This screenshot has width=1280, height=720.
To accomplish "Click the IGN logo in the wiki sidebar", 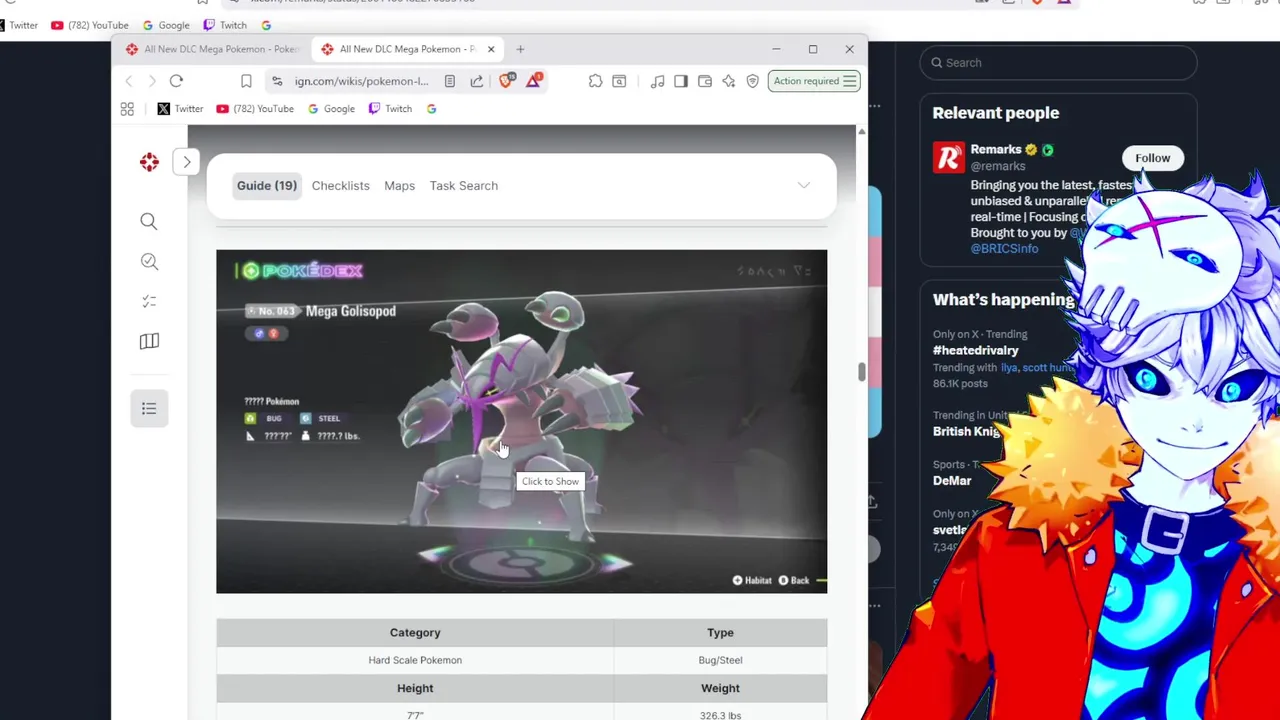I will tap(149, 162).
